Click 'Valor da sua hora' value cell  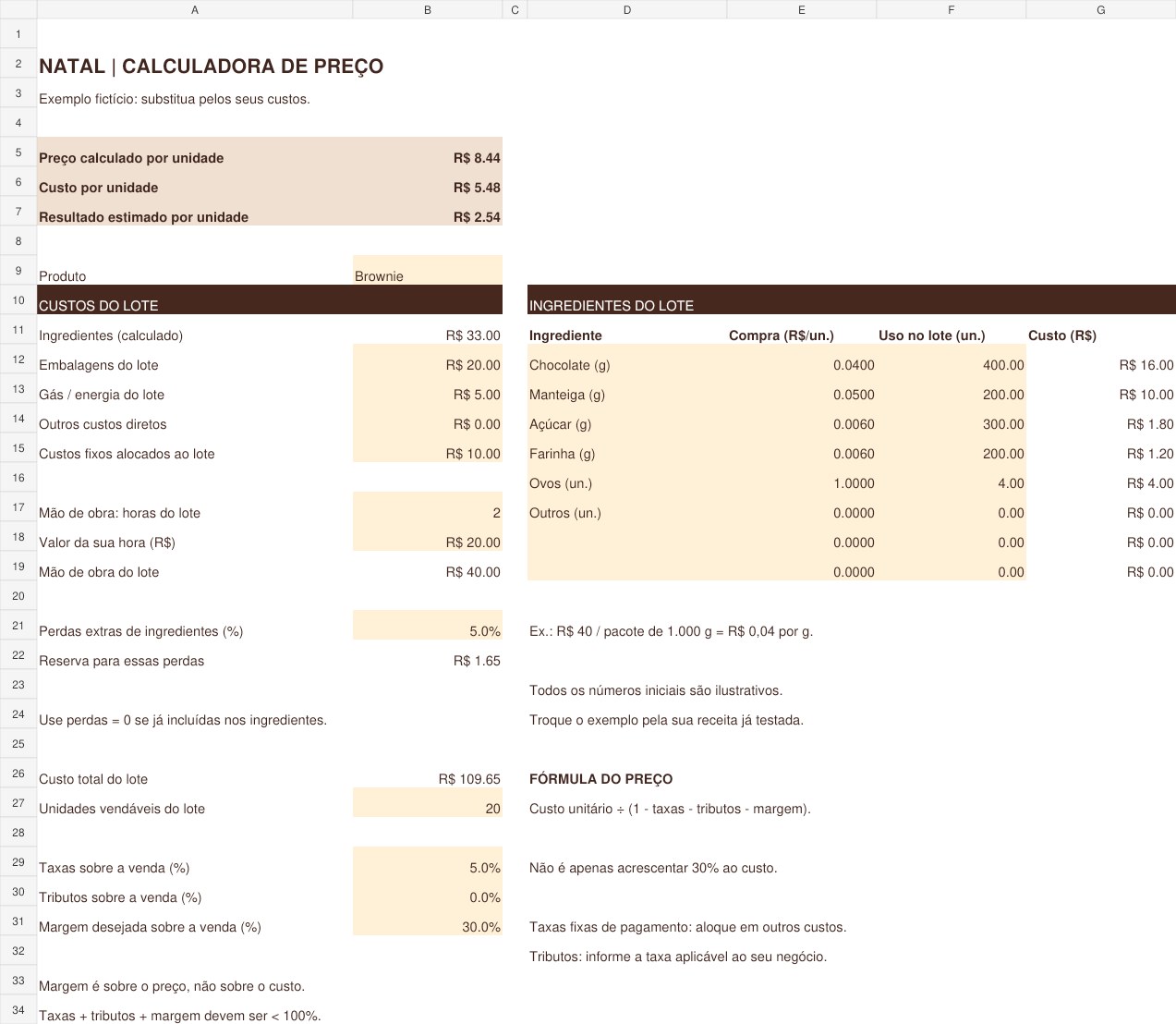click(428, 536)
